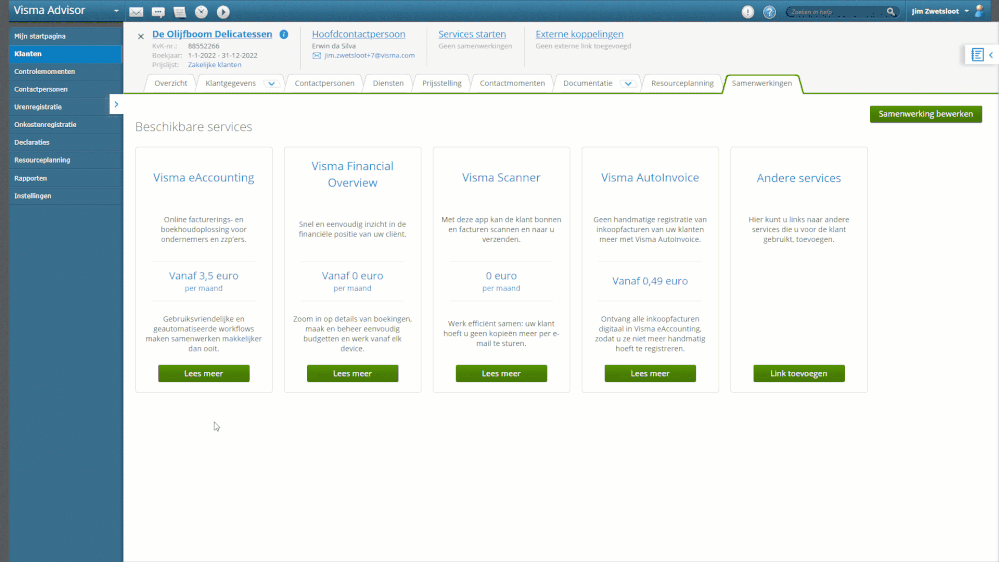Image resolution: width=999 pixels, height=562 pixels.
Task: Open Instellingen in the sidebar
Action: 66,196
